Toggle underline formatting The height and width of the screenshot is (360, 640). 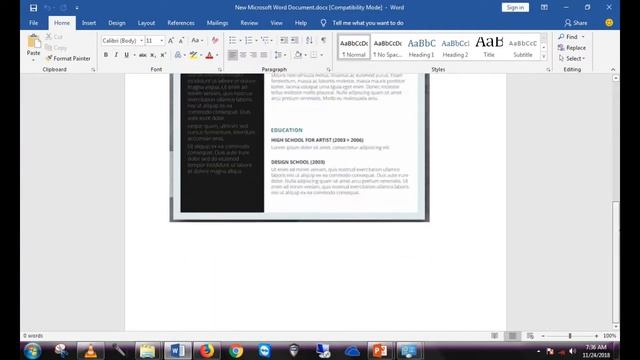coord(127,55)
